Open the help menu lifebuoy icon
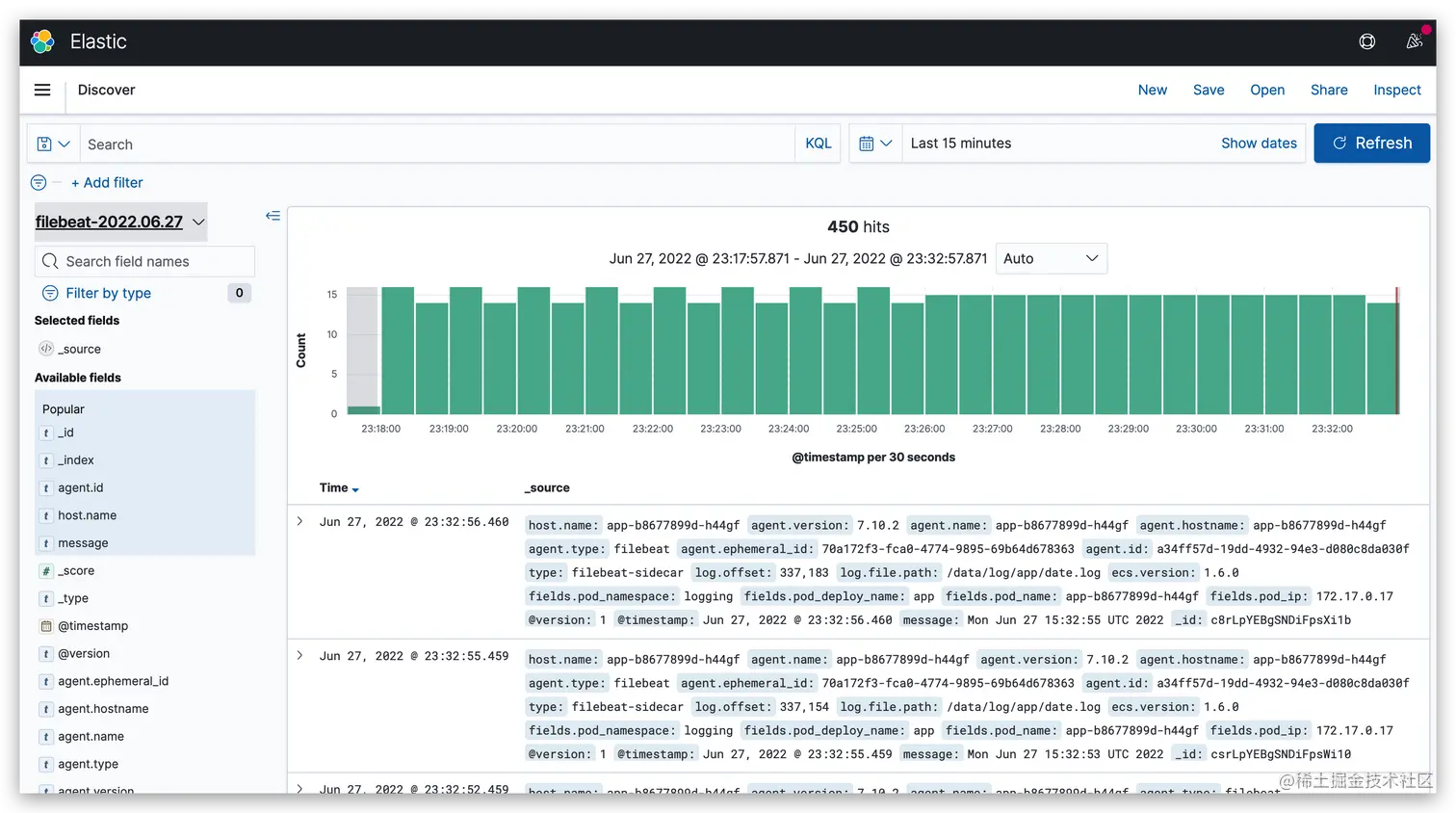 pyautogui.click(x=1366, y=41)
